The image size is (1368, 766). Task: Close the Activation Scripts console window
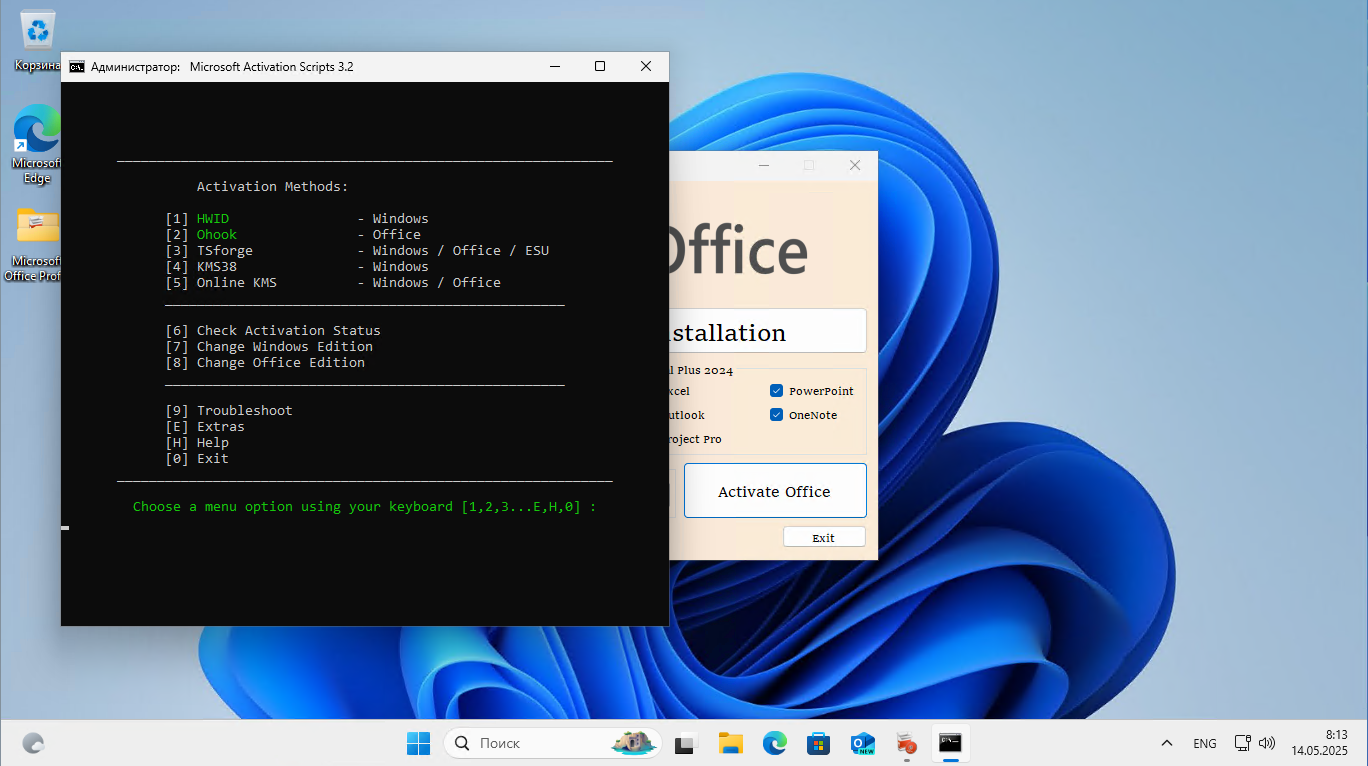click(646, 67)
